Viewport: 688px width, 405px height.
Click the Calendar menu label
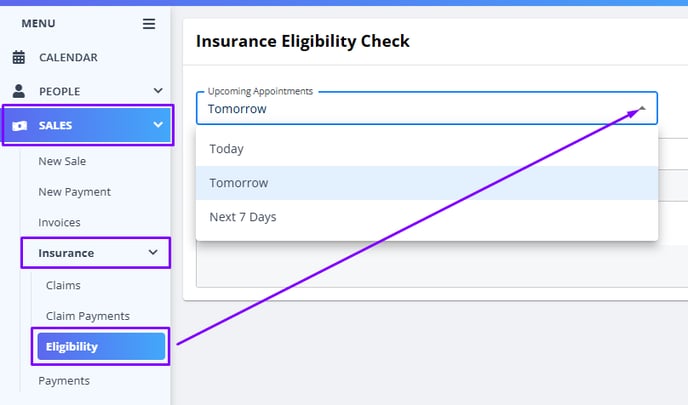click(x=68, y=57)
